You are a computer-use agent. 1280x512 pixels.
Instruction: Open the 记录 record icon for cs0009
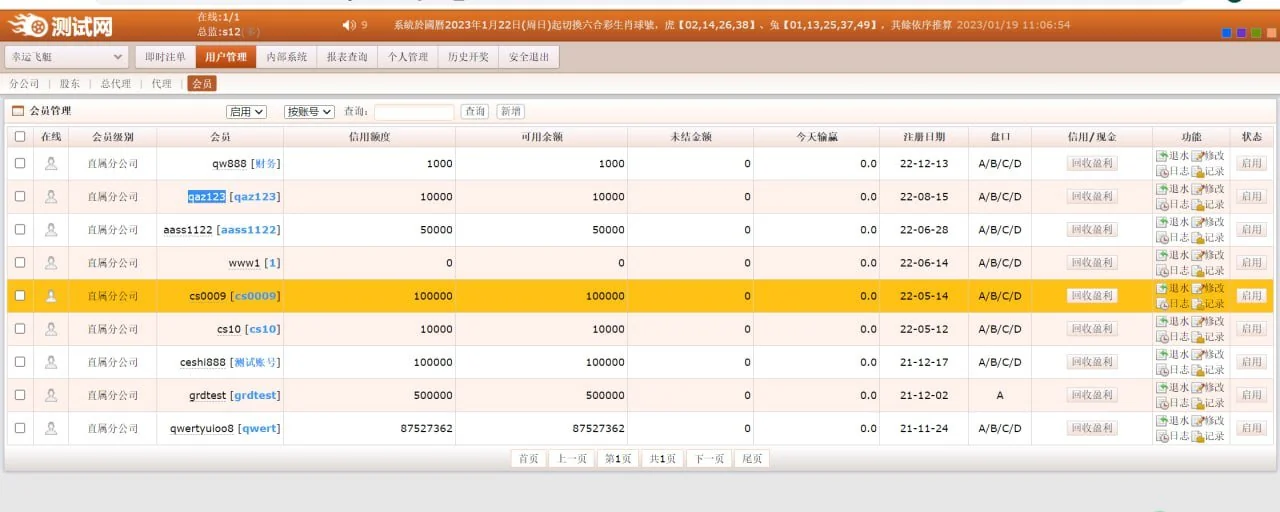1197,304
